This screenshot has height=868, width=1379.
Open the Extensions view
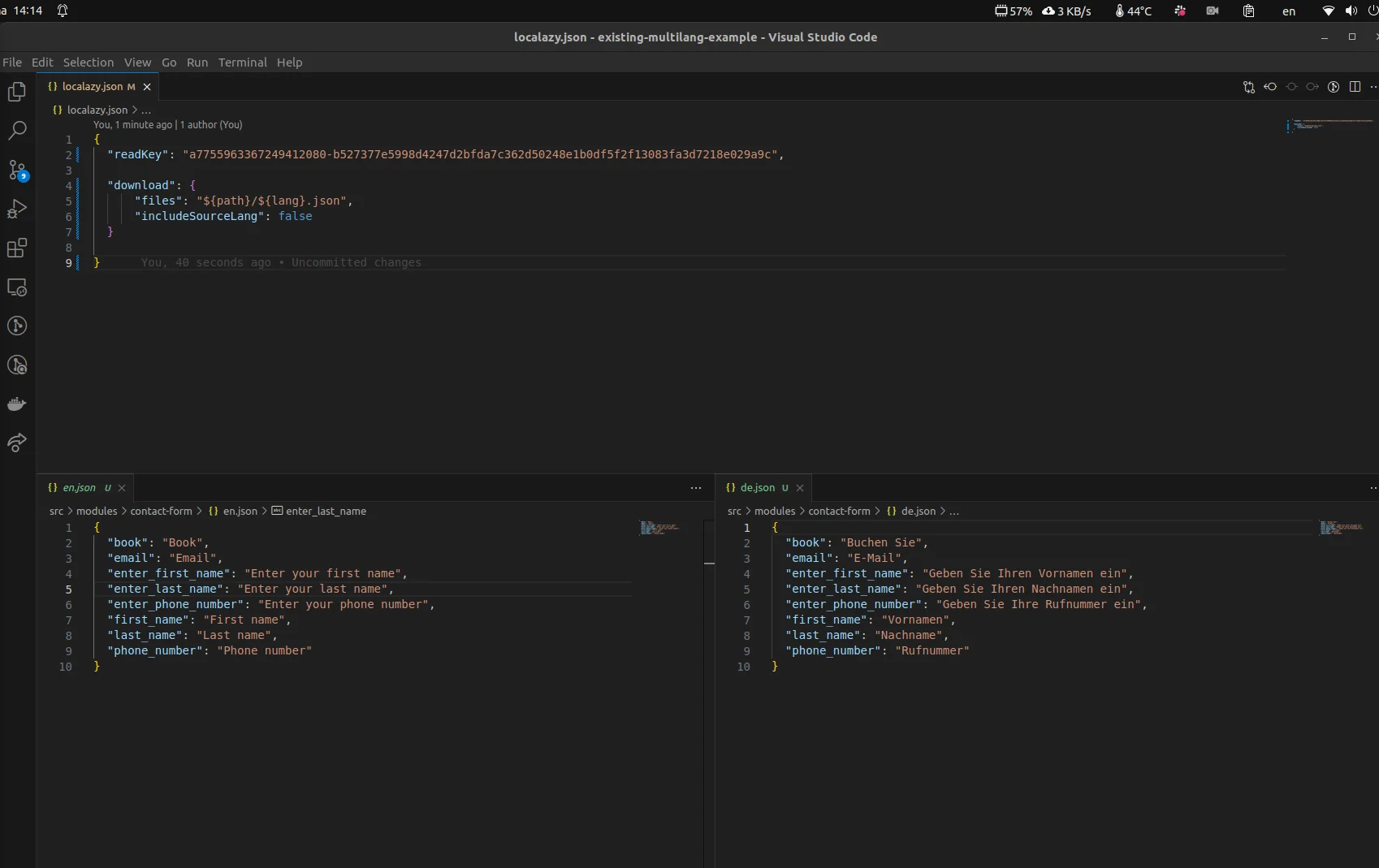coord(17,248)
